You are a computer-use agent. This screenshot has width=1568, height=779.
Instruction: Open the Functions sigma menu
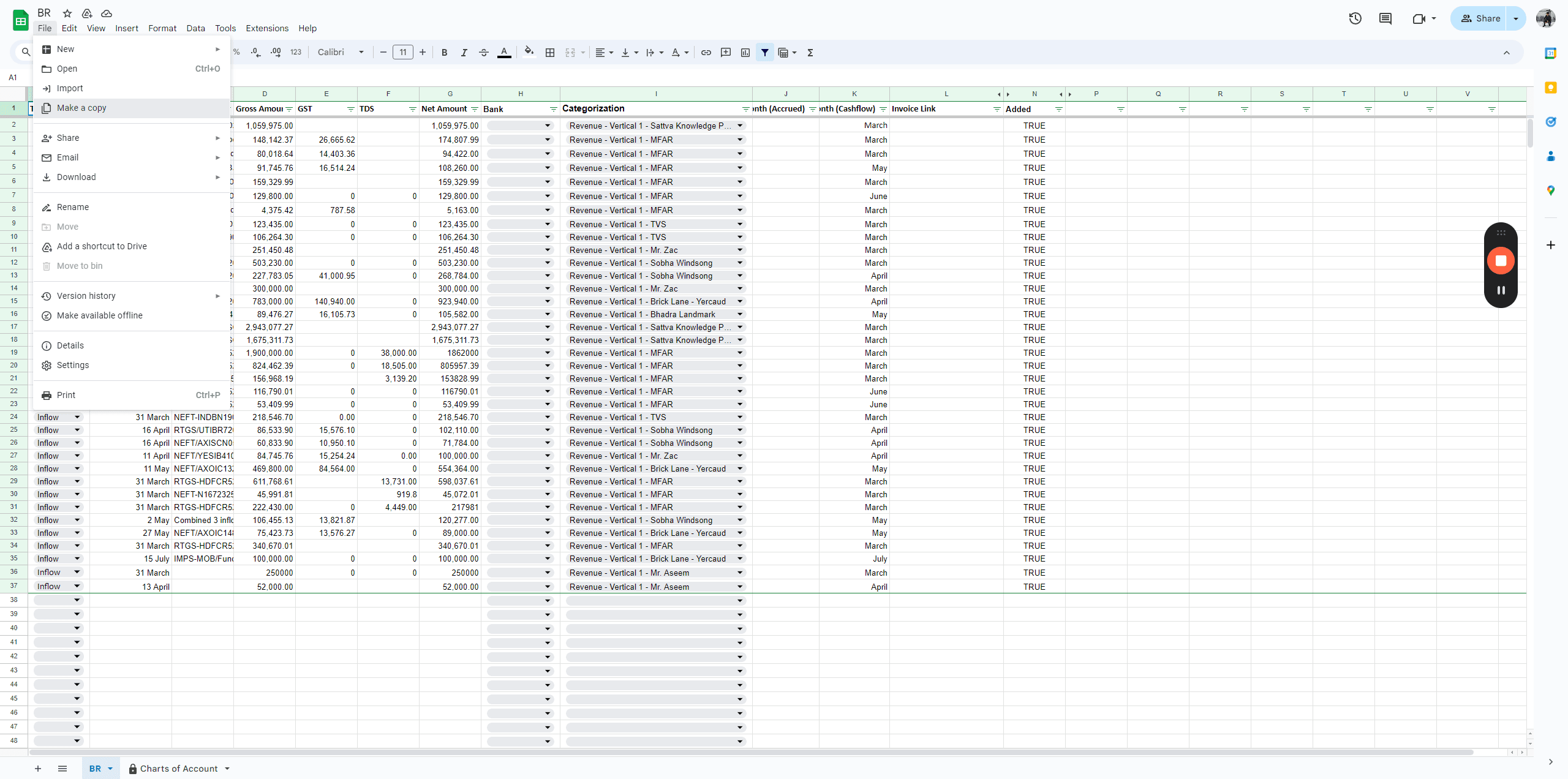(x=810, y=53)
